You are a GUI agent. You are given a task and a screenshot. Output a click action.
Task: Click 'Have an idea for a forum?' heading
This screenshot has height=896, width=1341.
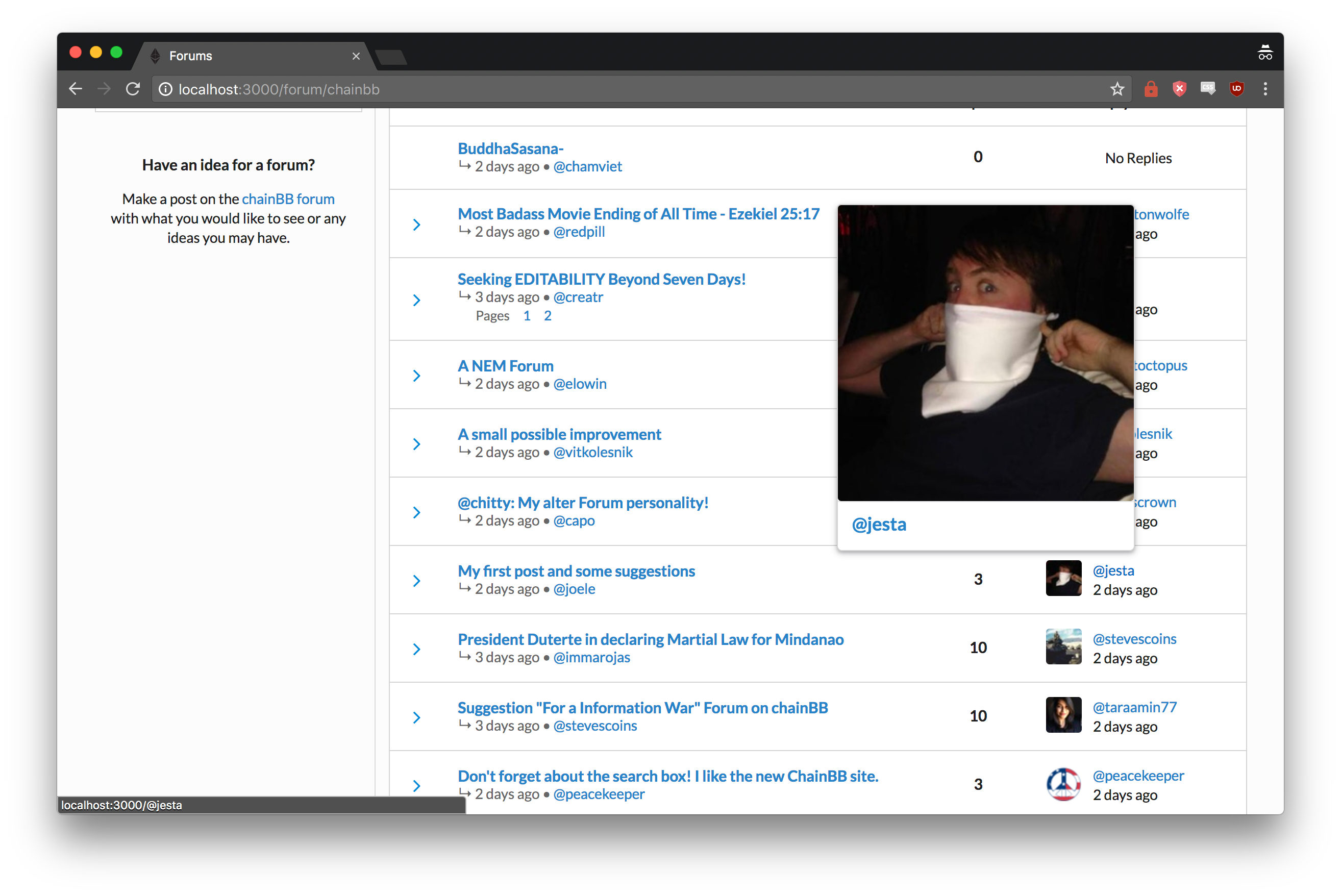[229, 165]
